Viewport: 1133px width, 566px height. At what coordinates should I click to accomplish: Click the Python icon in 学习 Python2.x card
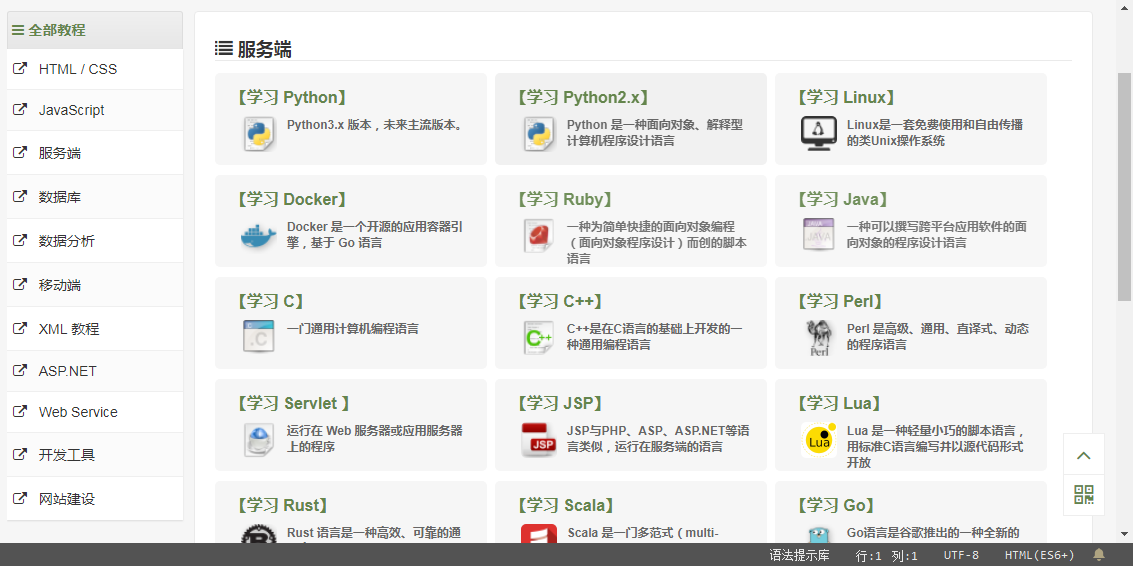click(x=539, y=134)
